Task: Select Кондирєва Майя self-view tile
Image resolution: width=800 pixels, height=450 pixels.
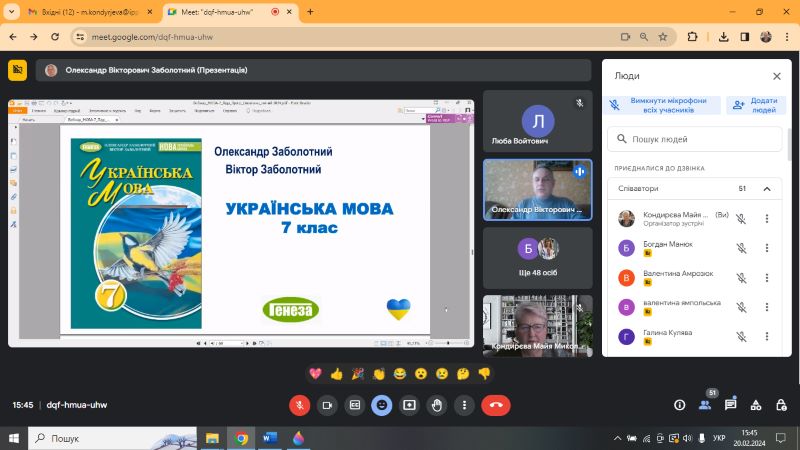Action: coord(538,326)
